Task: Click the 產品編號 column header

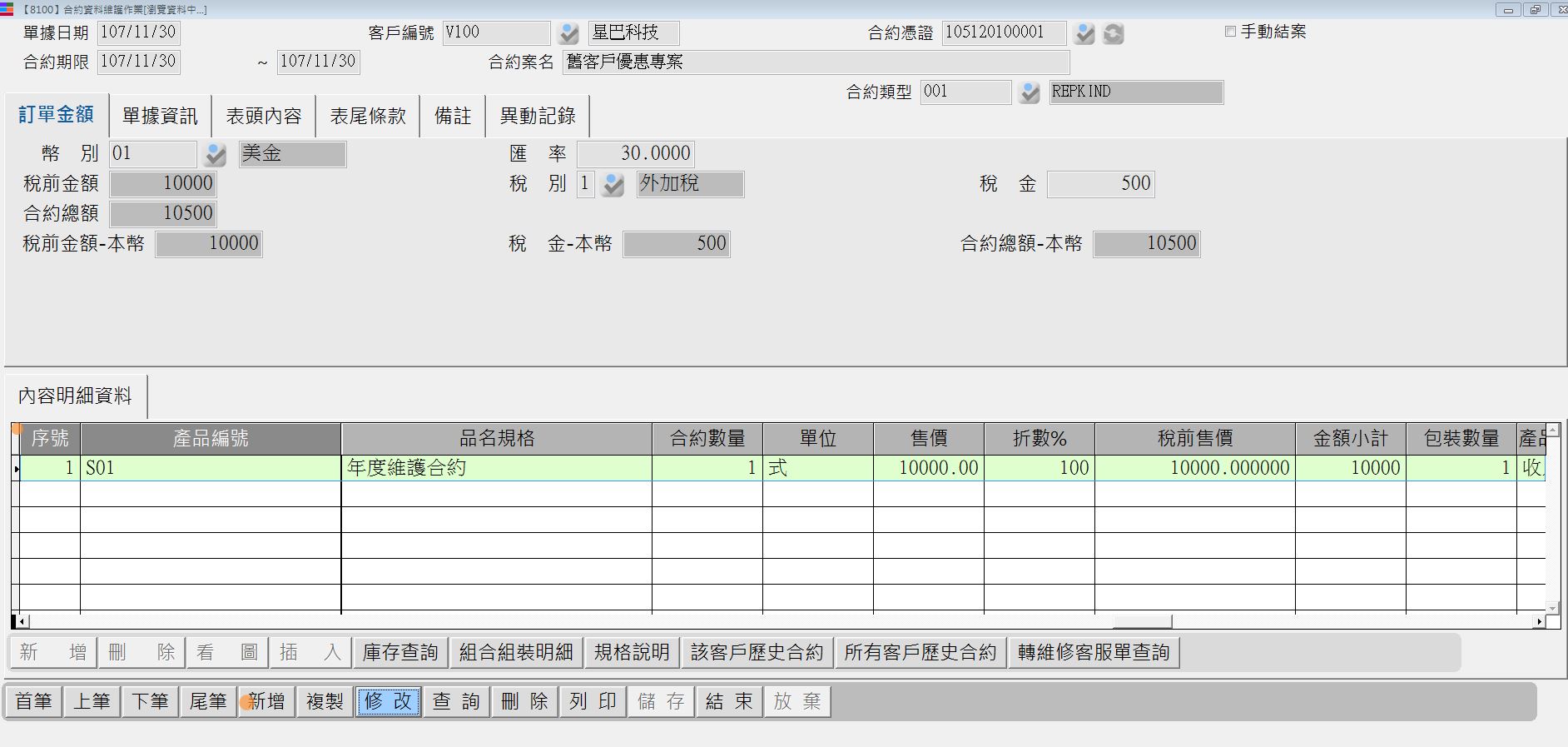Action: (211, 439)
